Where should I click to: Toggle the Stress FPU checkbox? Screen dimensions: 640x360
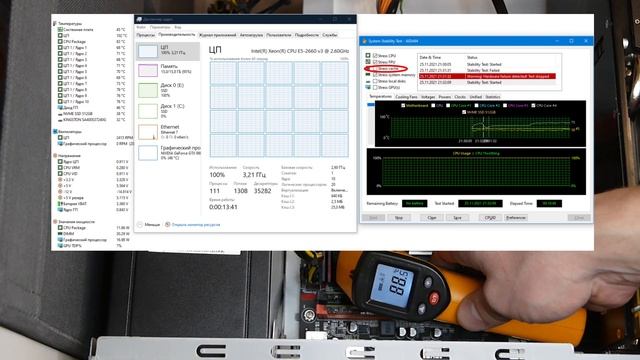[375, 62]
